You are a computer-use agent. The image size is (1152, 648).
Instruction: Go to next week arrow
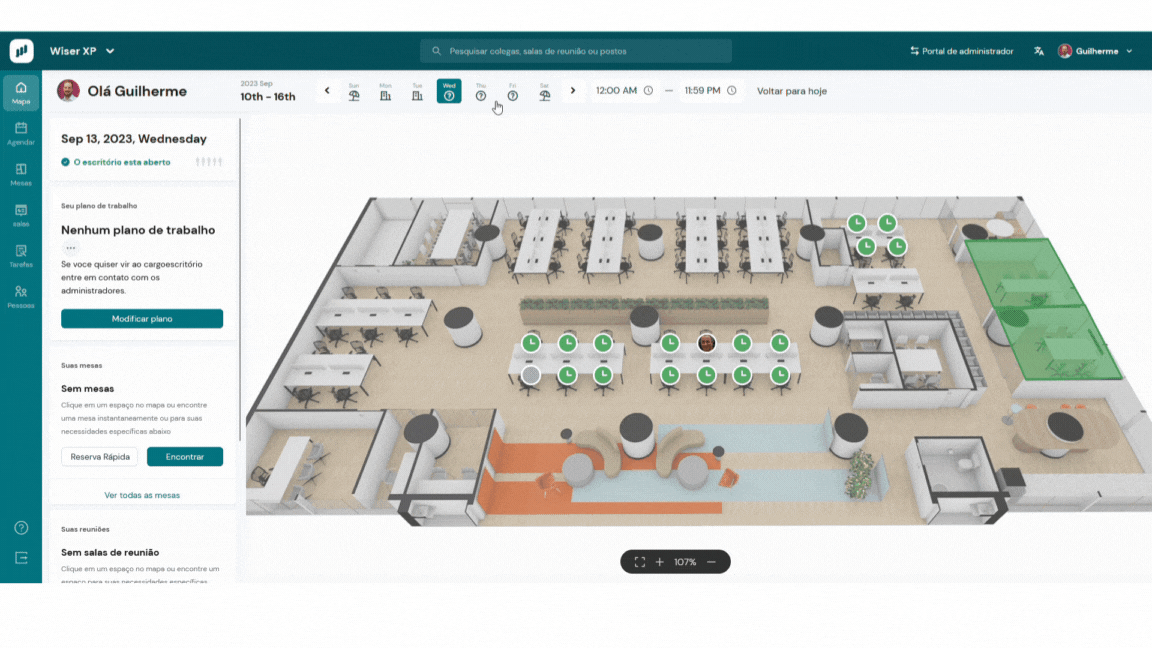pos(573,91)
